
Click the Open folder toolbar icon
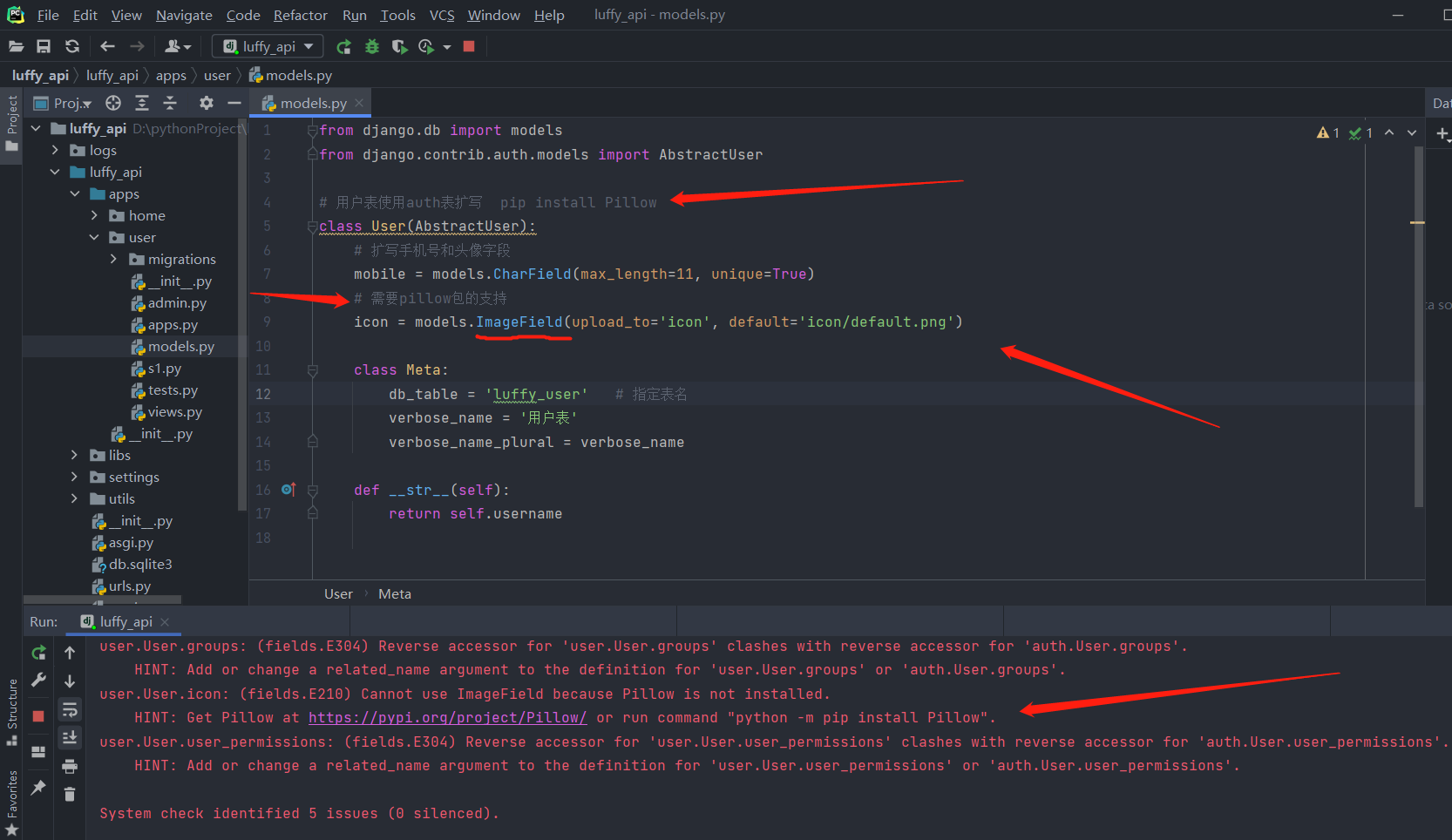tap(16, 46)
